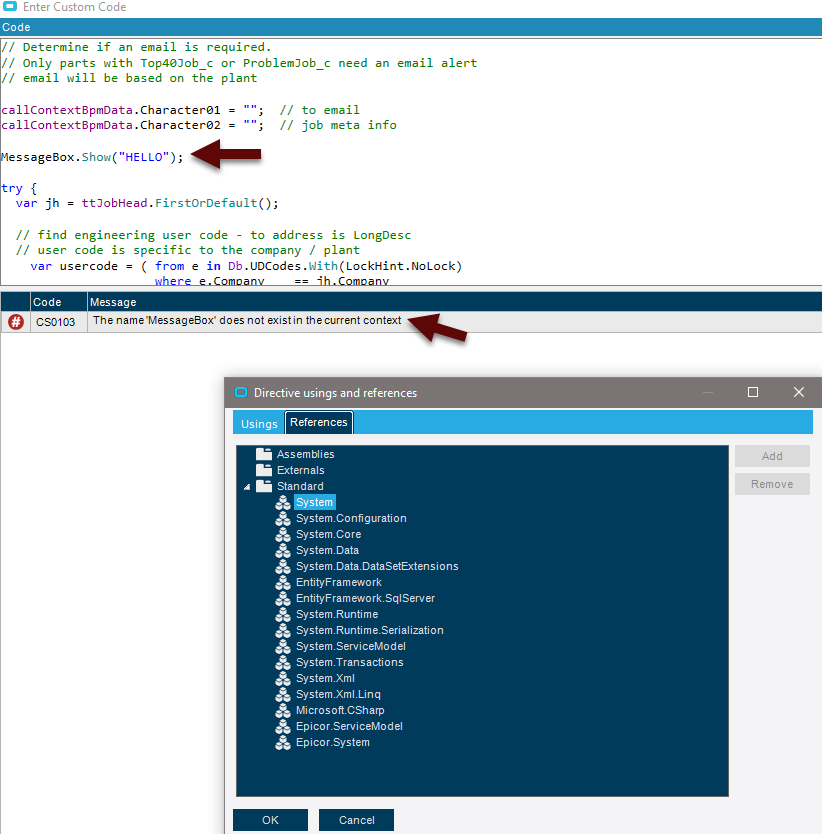
Task: Click the EntityFramework.SqlServer assembly icon
Action: pyautogui.click(x=283, y=598)
